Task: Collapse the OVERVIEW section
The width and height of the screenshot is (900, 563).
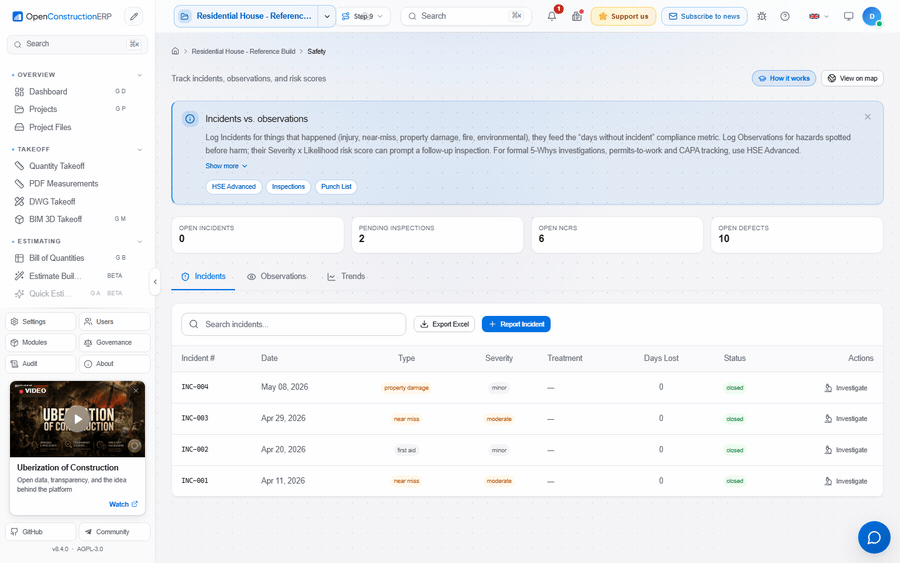Action: tap(139, 75)
